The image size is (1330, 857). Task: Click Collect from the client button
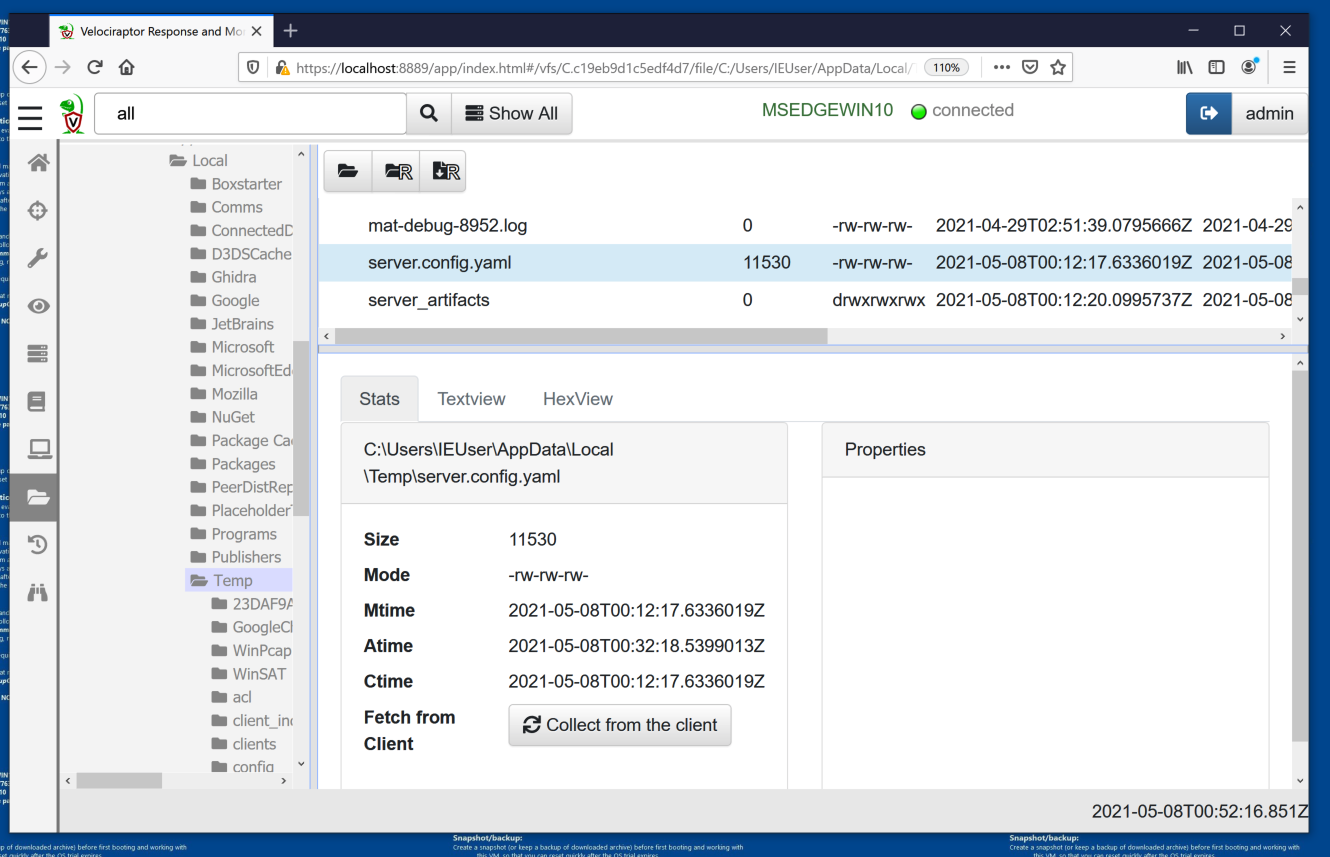(x=620, y=725)
